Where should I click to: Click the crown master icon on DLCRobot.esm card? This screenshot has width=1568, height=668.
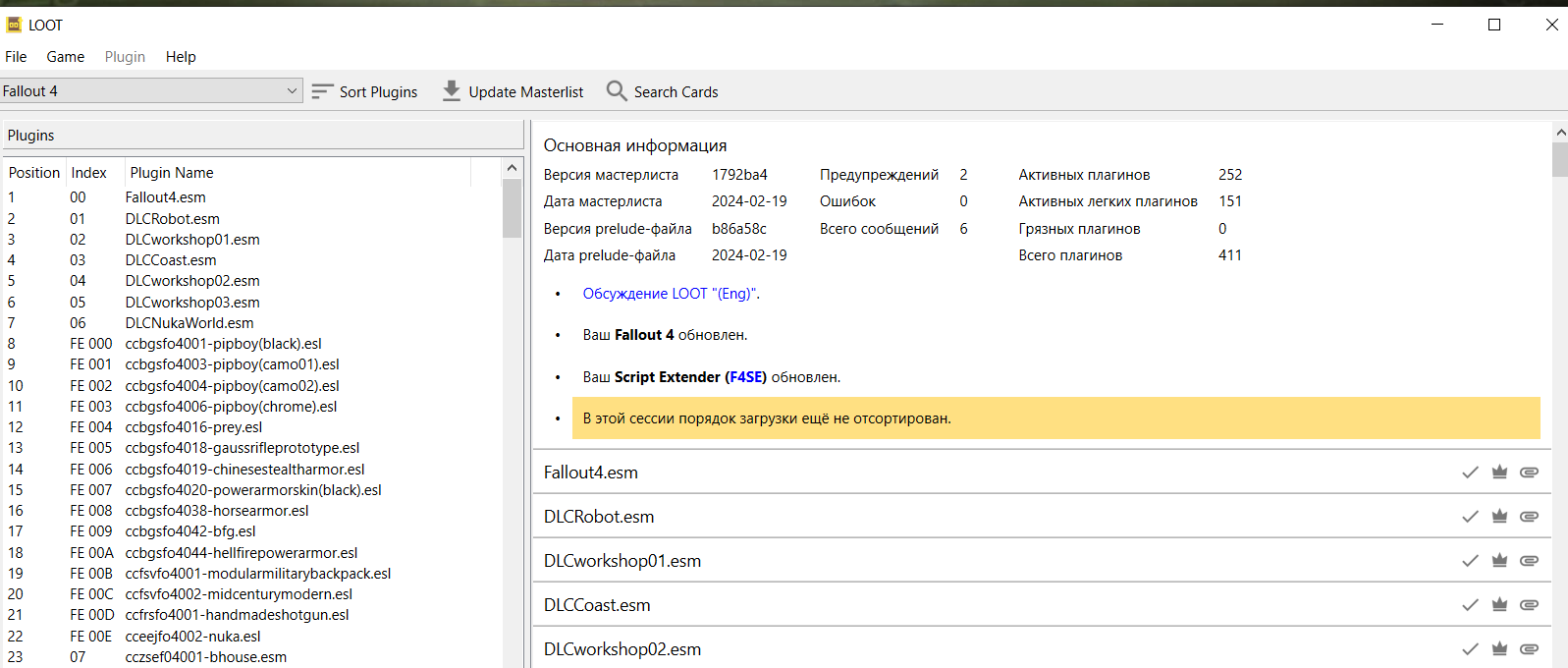1499,517
